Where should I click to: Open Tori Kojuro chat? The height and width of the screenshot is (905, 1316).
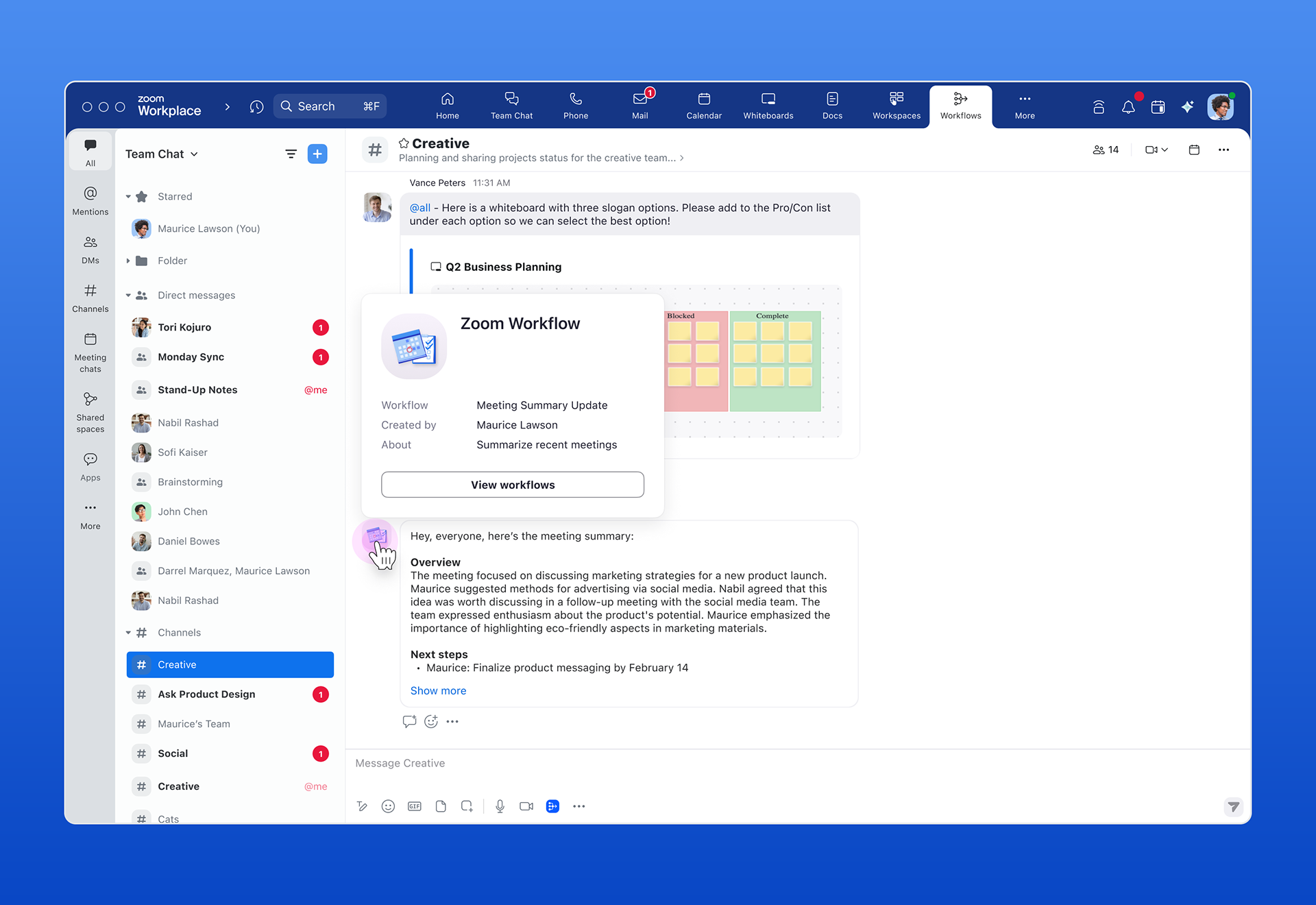[x=230, y=328]
